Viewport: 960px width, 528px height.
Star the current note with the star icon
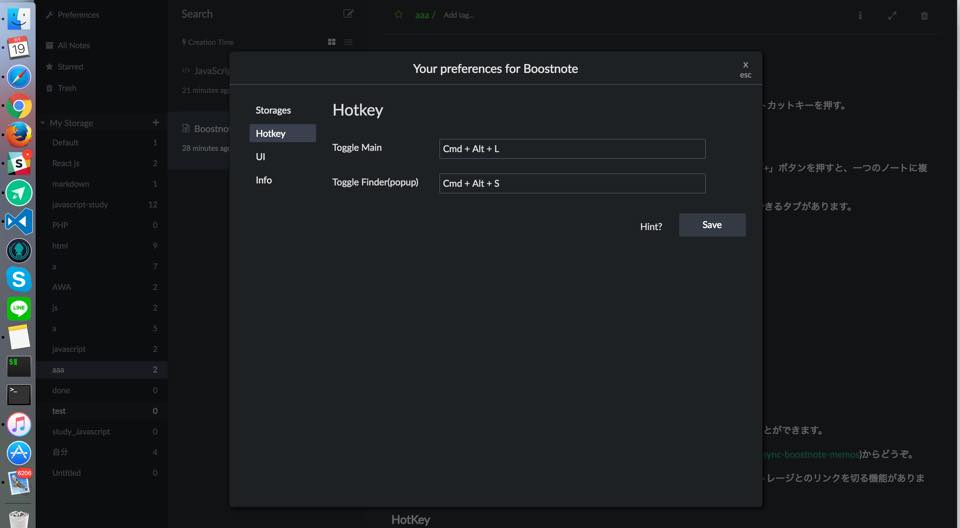[x=399, y=14]
